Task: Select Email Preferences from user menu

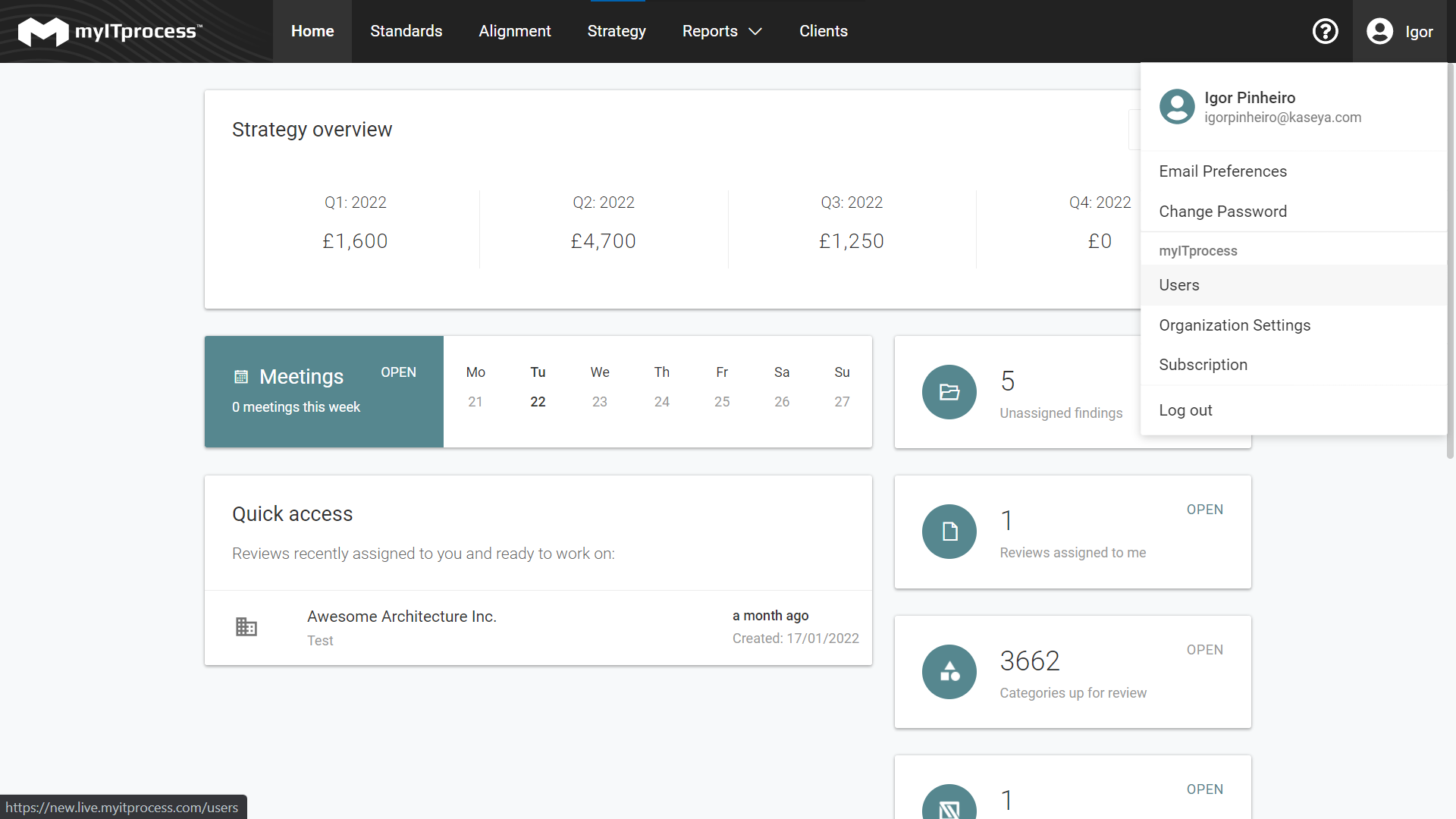Action: tap(1293, 171)
